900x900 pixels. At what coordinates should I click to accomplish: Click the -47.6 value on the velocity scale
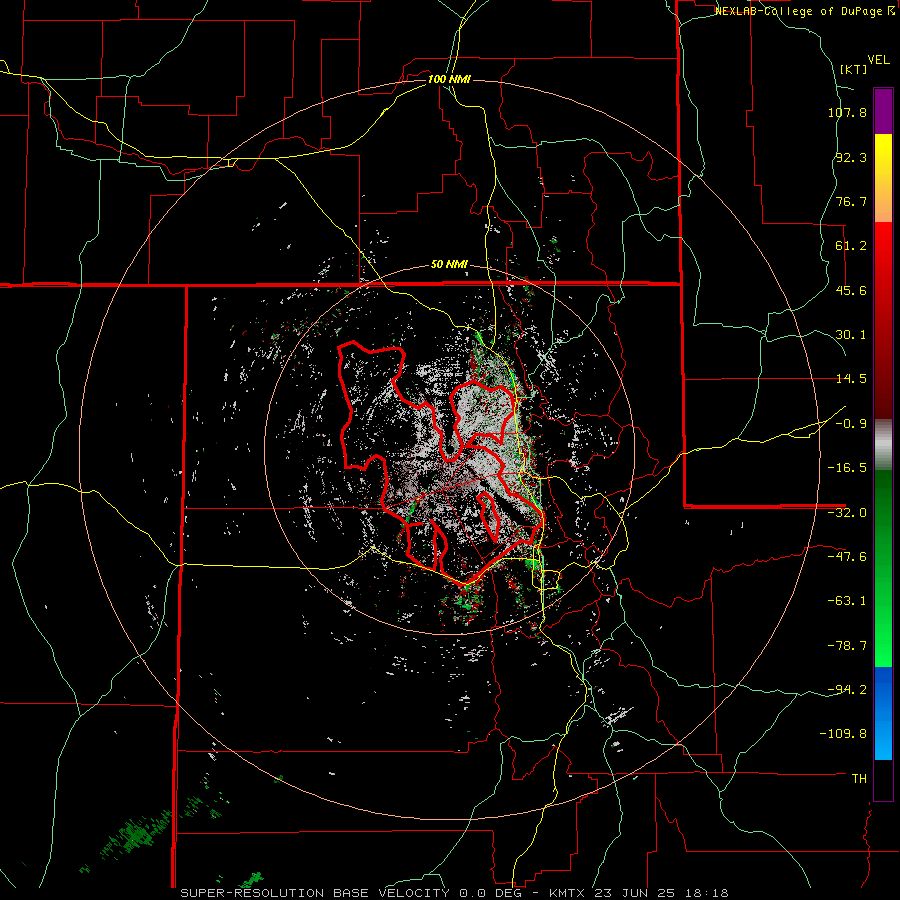click(x=847, y=557)
